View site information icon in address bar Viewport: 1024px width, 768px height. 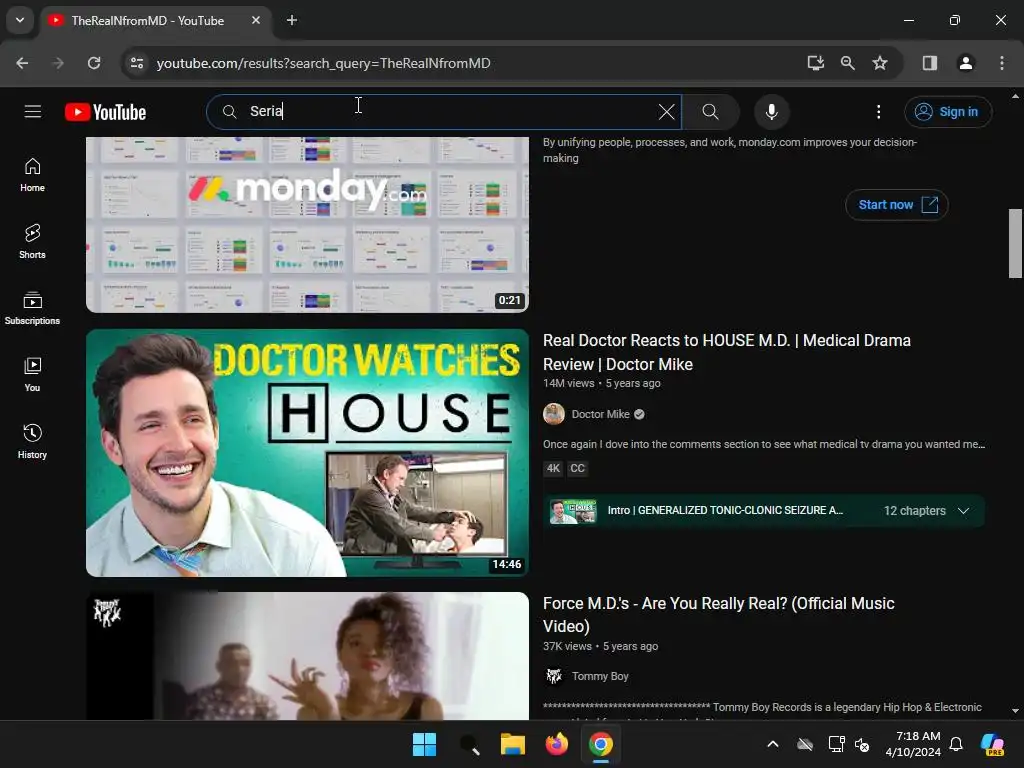click(x=137, y=63)
